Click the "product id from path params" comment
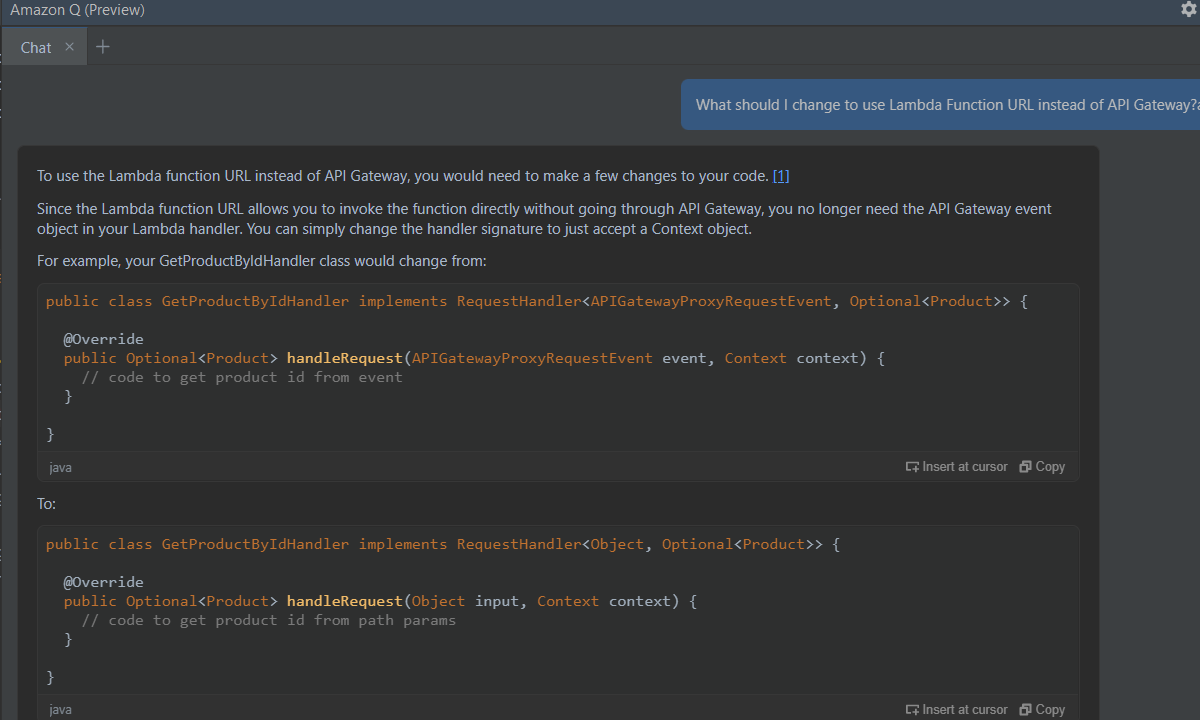The height and width of the screenshot is (720, 1200). [268, 620]
